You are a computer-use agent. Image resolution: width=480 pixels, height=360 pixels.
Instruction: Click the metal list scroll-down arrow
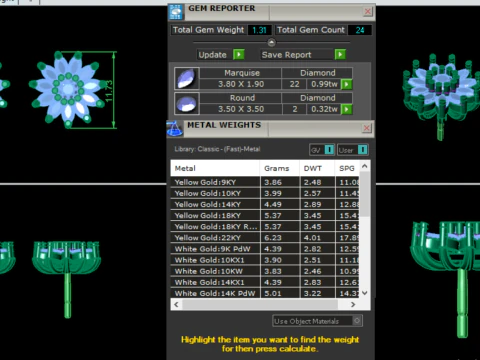click(x=365, y=293)
